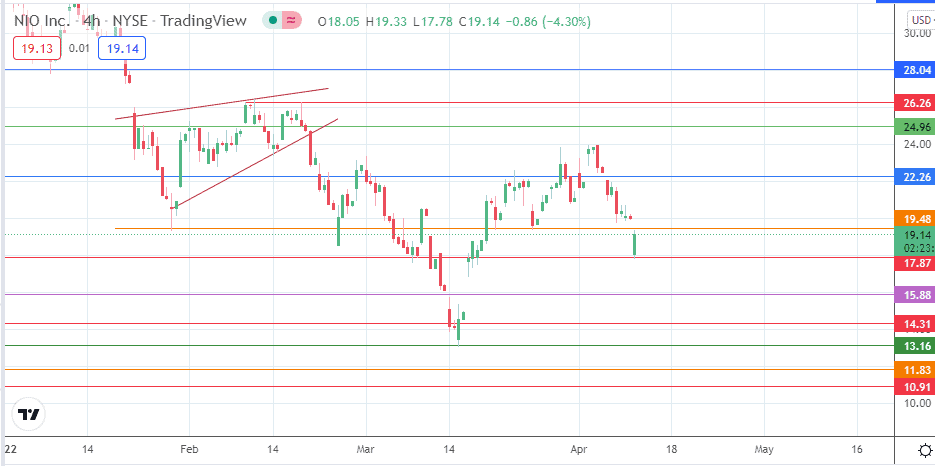The image size is (935, 466).
Task: Click the −0.86 (−4.30%) change value
Action: (548, 21)
